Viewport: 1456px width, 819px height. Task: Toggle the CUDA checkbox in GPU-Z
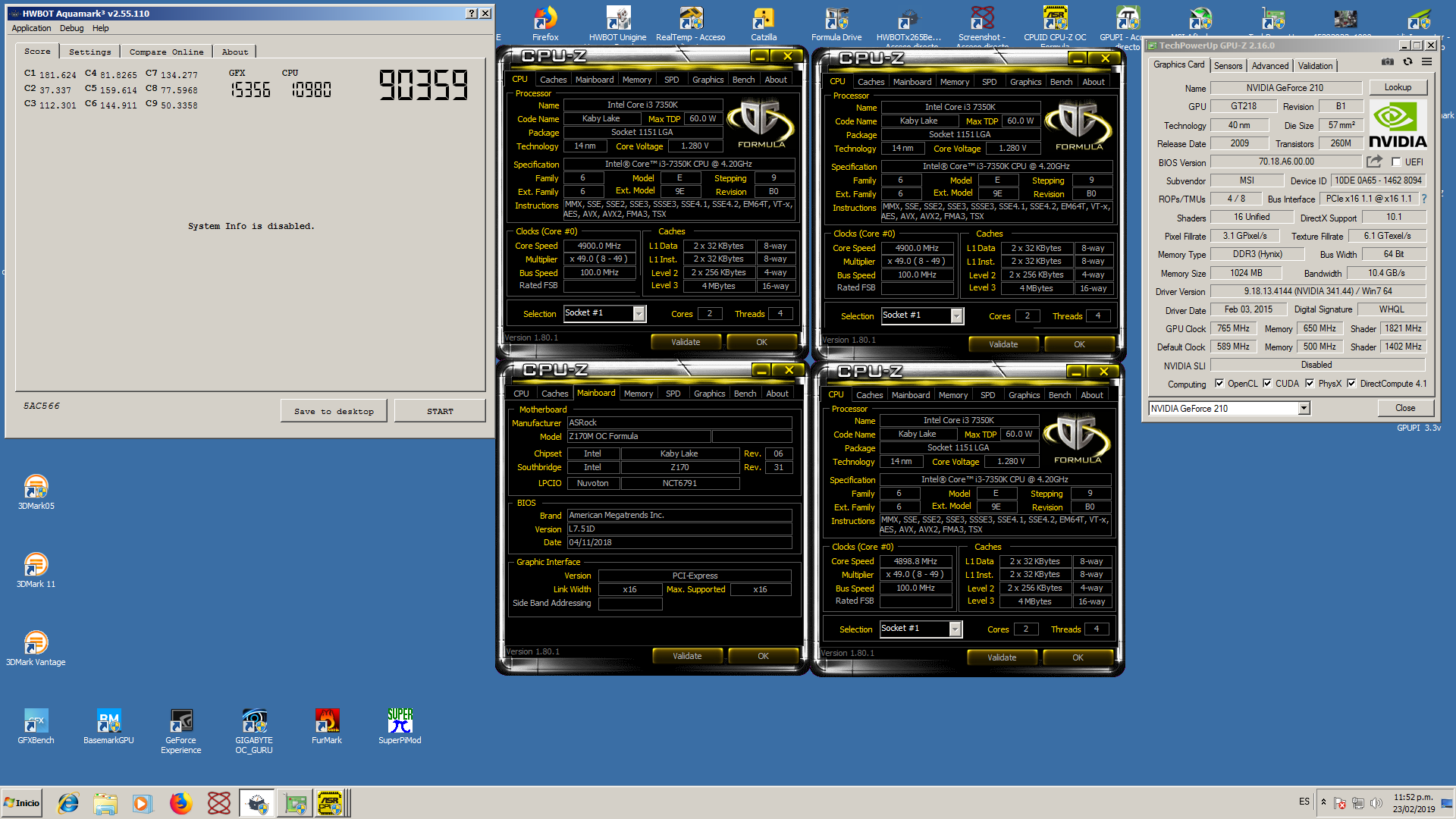(1266, 384)
